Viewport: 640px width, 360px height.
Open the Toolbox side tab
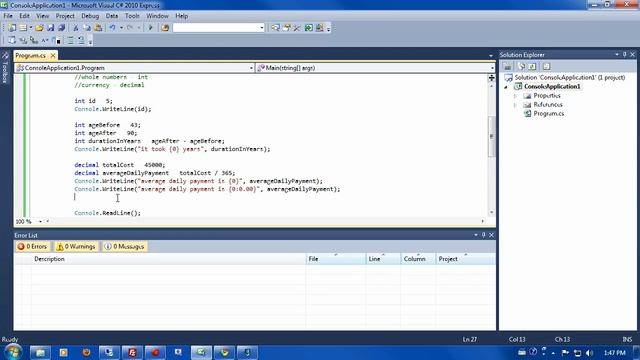tap(5, 68)
